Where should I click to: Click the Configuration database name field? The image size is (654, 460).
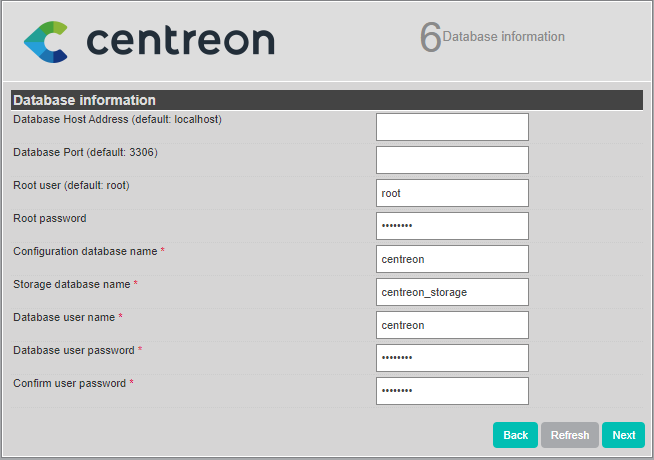coord(452,259)
